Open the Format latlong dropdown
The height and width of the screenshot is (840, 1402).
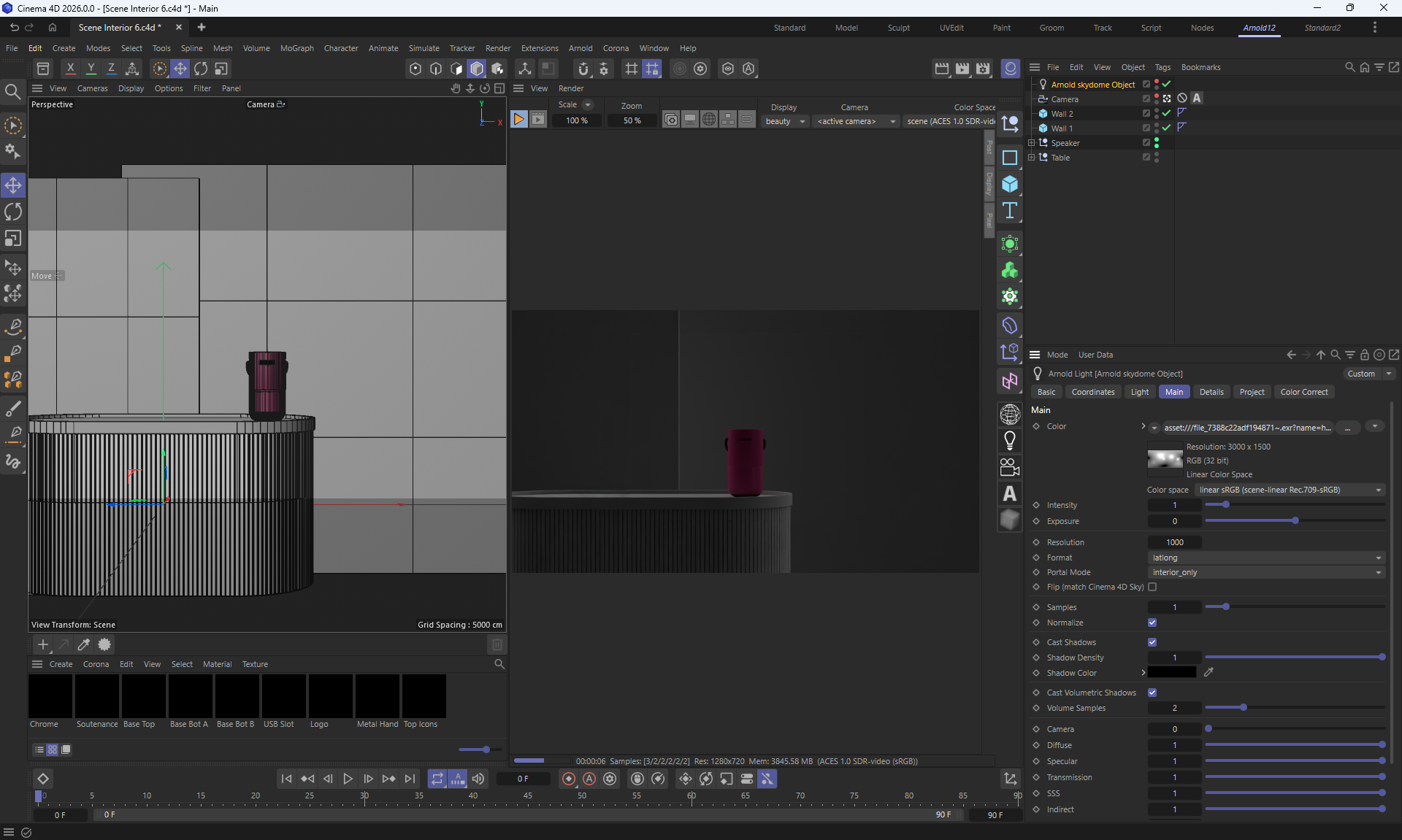(1266, 558)
